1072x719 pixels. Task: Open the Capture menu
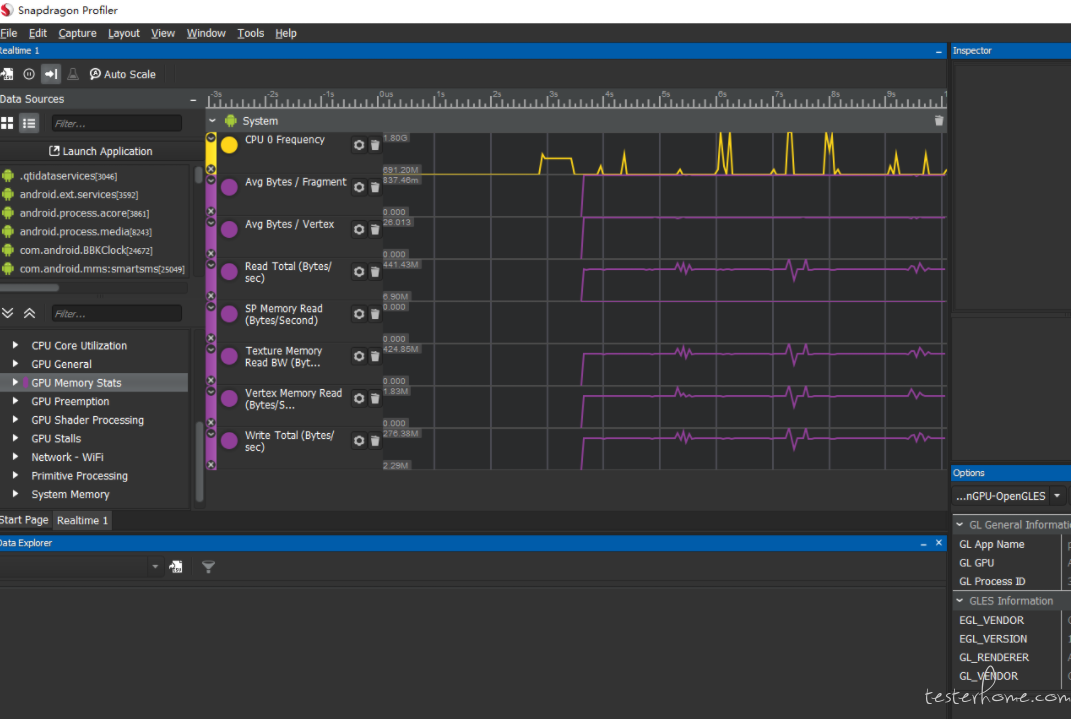(77, 33)
